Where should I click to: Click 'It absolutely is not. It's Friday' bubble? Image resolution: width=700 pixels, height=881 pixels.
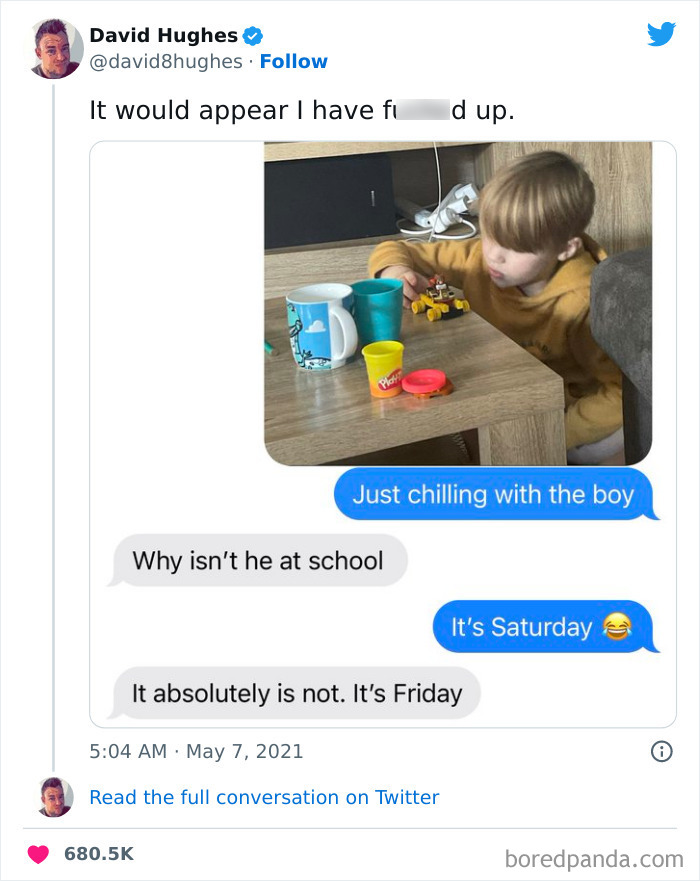tap(296, 693)
